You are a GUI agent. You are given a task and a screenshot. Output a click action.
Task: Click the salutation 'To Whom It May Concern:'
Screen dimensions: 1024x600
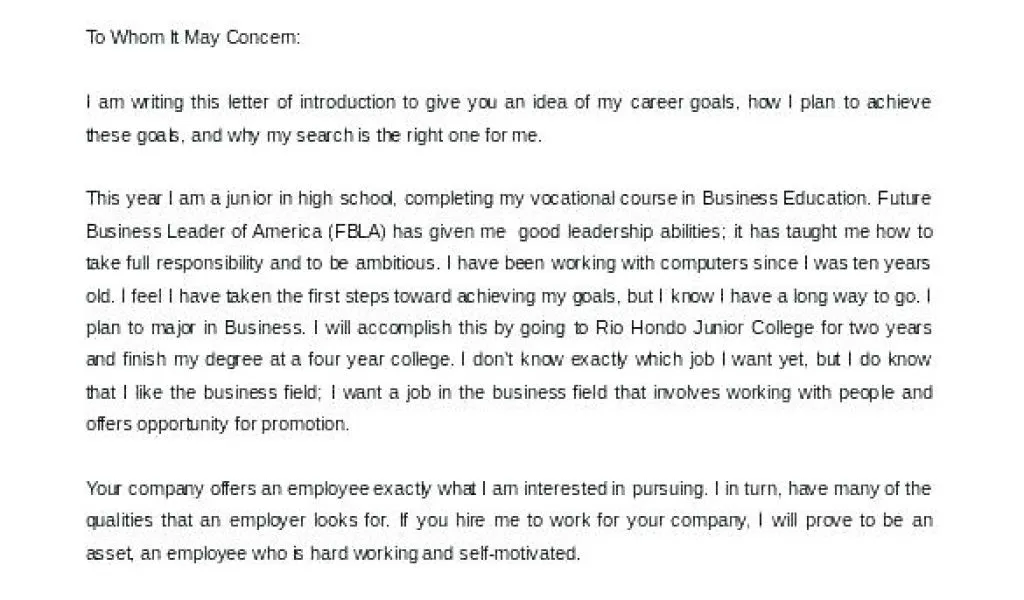(193, 38)
